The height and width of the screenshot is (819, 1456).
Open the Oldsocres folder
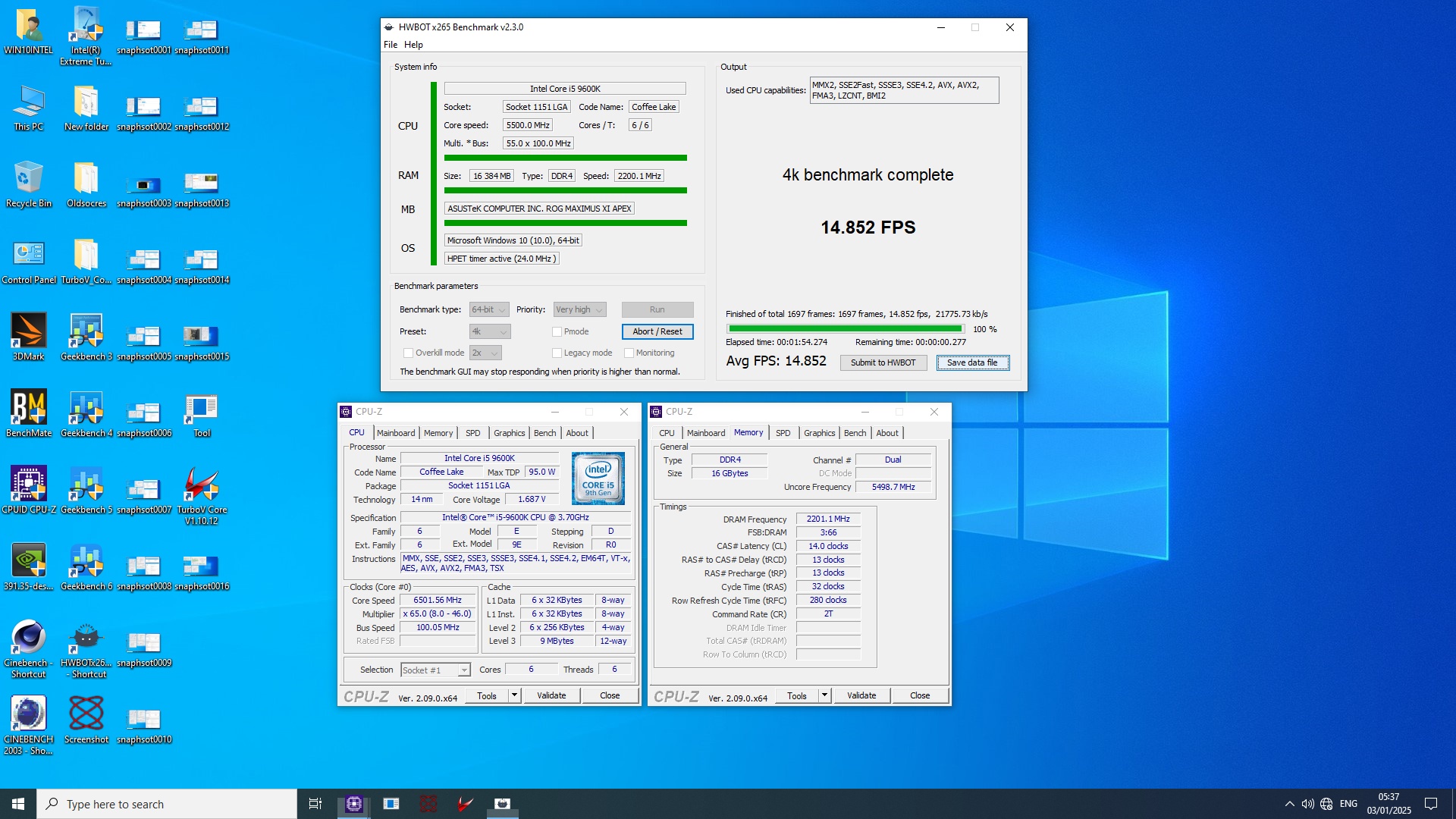tap(86, 185)
